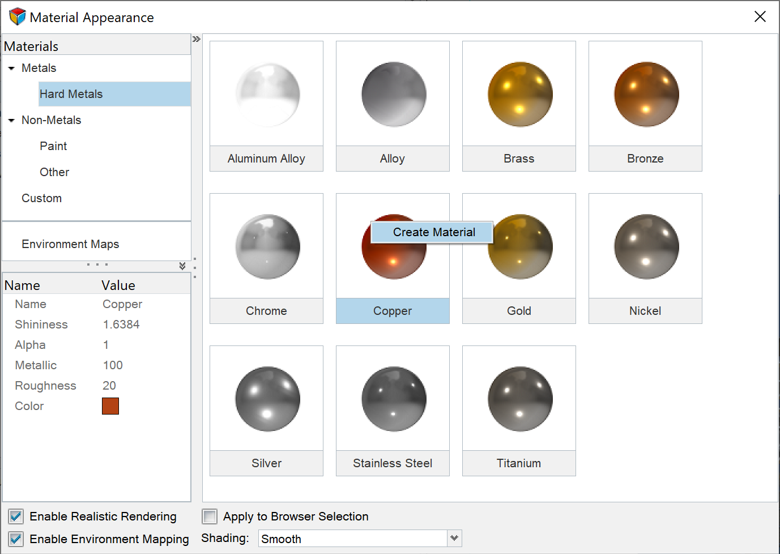Select the Aluminum Alloy material sphere
The image size is (780, 554).
pos(267,94)
